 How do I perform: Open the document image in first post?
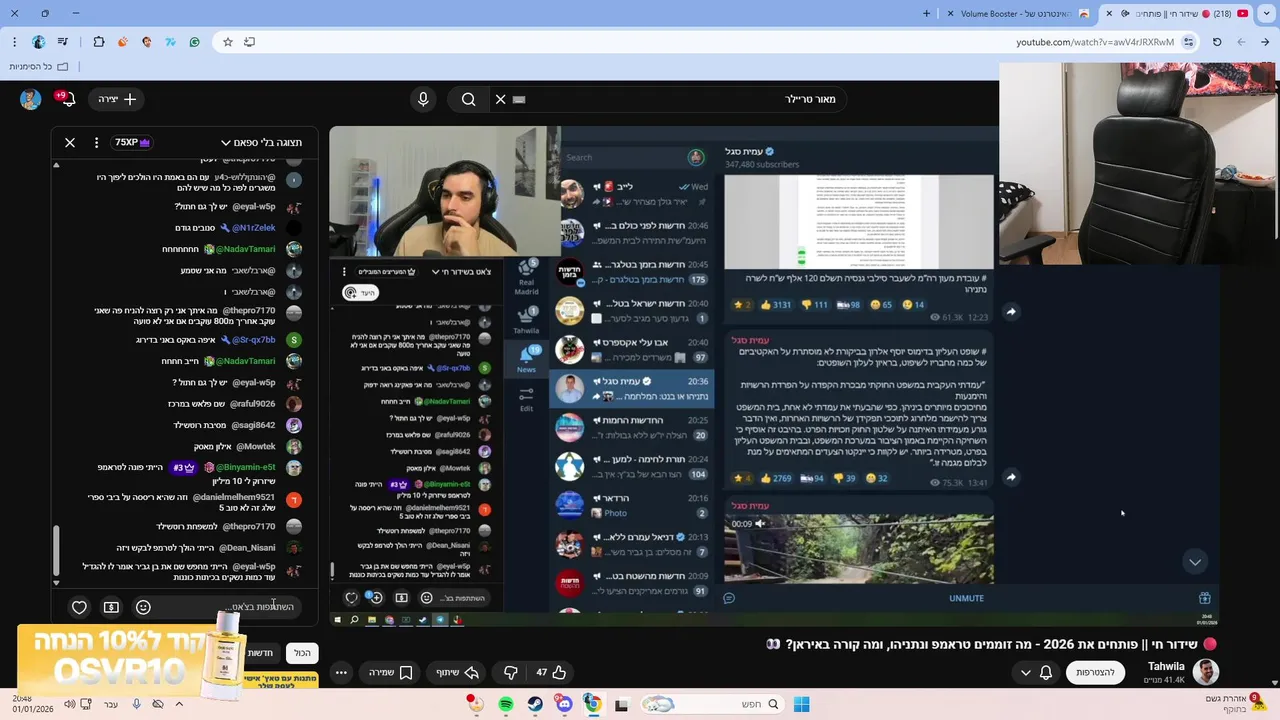click(859, 222)
